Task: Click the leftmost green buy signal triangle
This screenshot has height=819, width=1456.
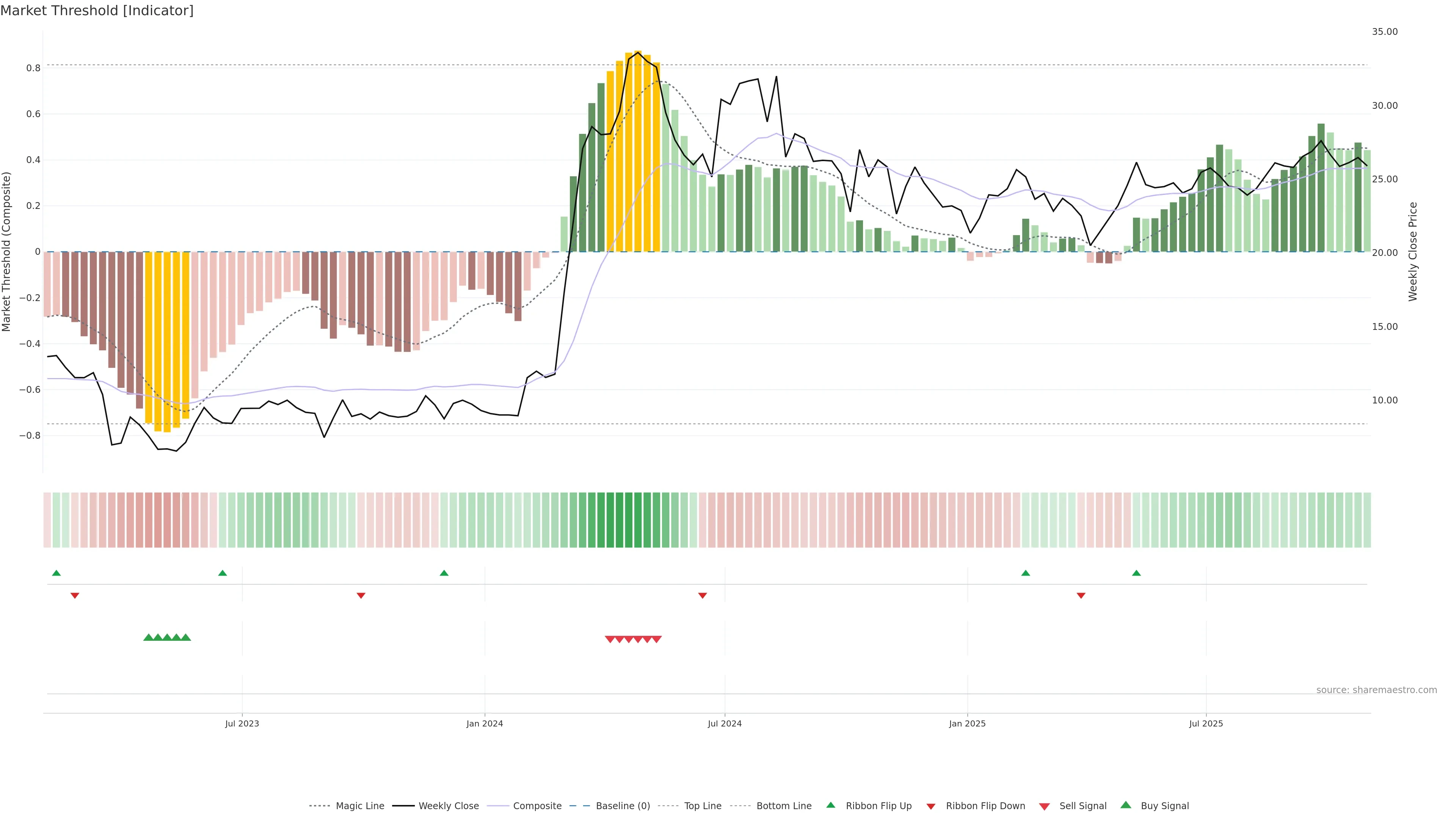Action: tap(149, 637)
